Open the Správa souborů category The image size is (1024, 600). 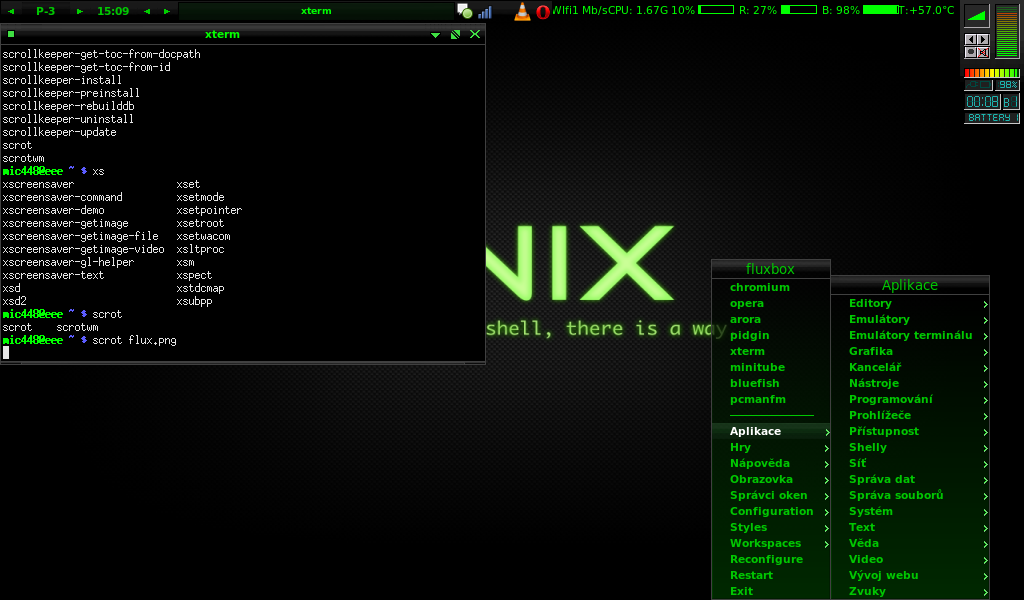coord(910,496)
